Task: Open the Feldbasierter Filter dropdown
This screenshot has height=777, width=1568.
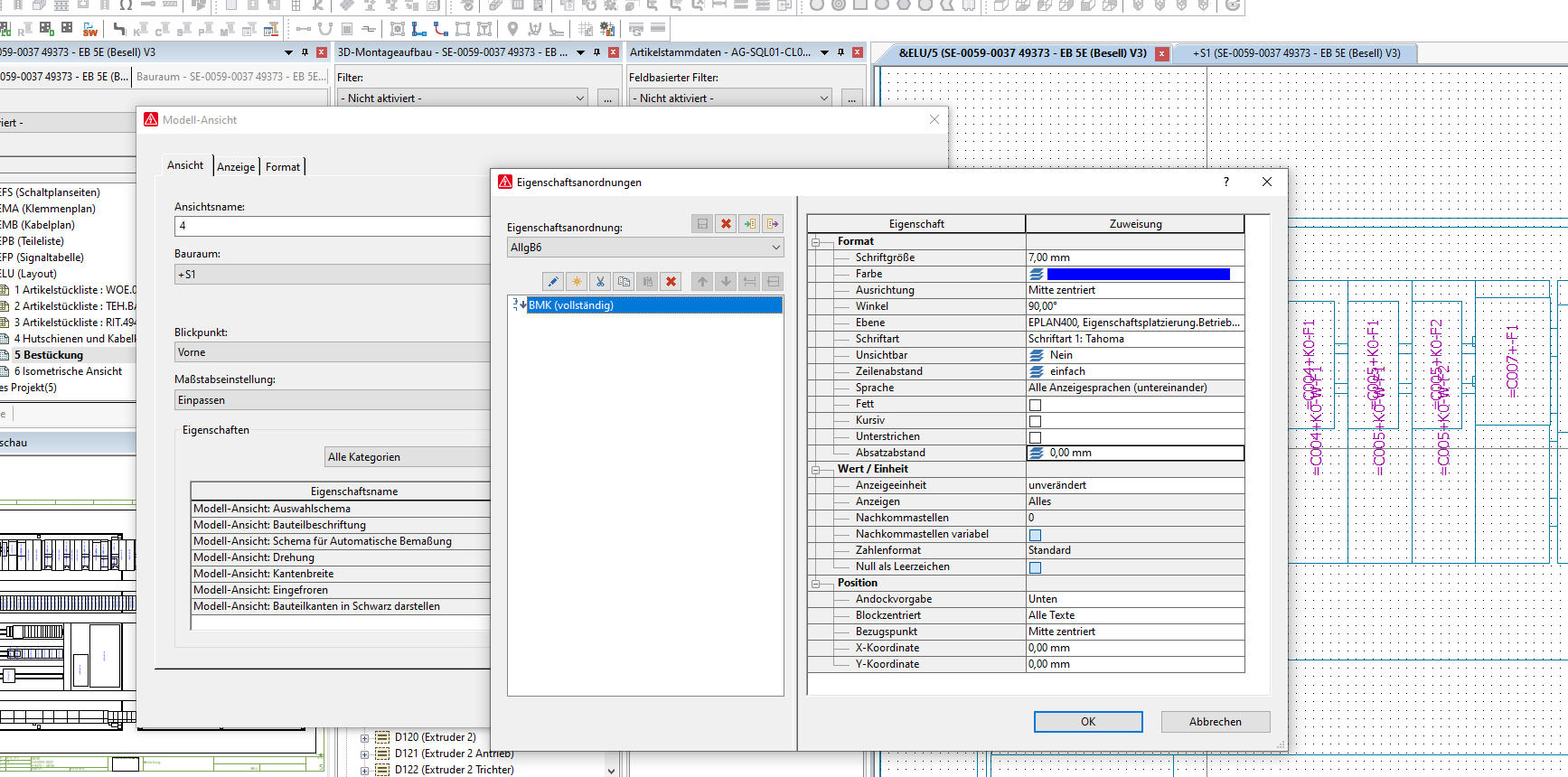Action: 732,98
